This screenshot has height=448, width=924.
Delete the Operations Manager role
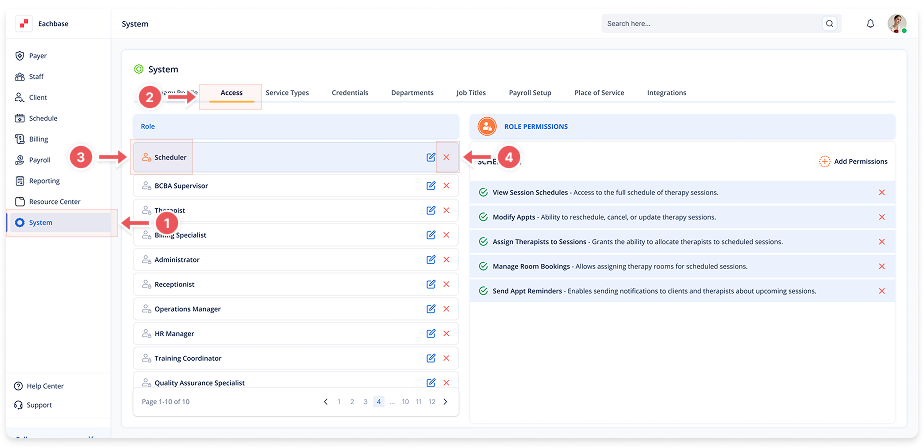446,309
